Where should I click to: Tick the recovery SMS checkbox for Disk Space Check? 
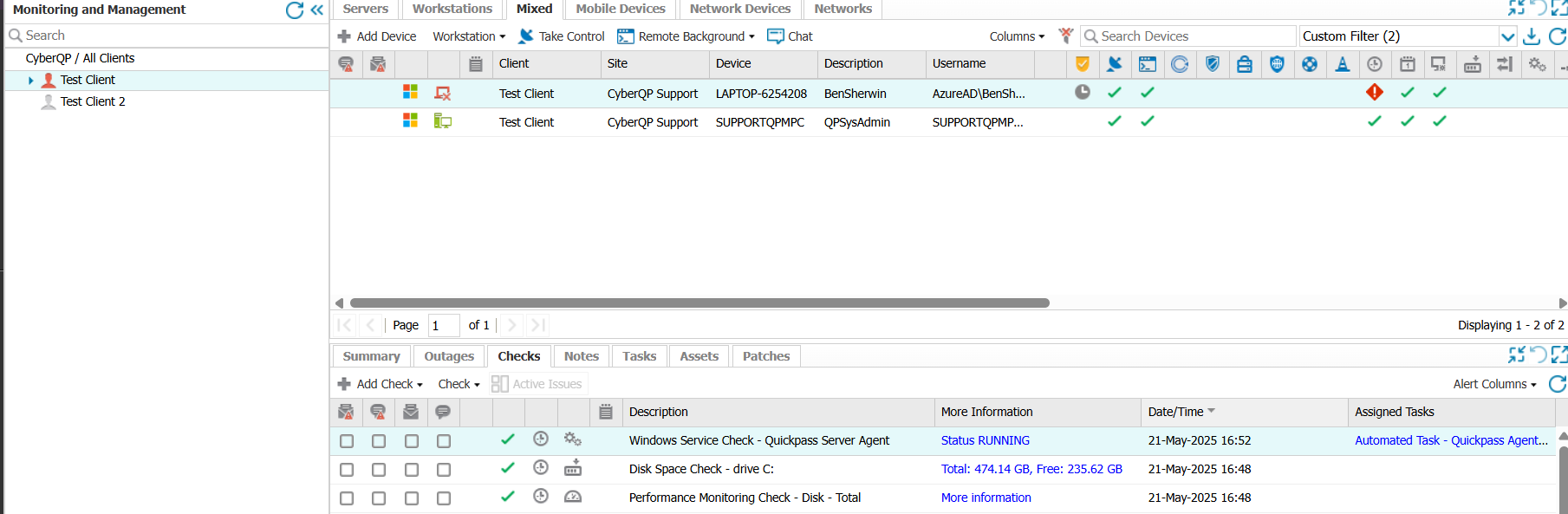point(444,470)
